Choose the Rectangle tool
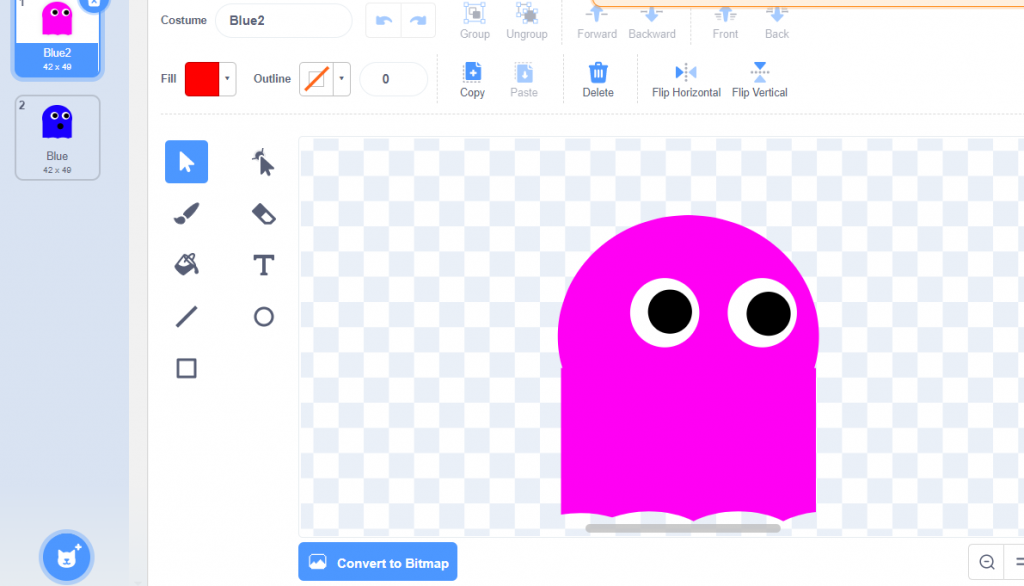The width and height of the screenshot is (1024, 586). (186, 368)
